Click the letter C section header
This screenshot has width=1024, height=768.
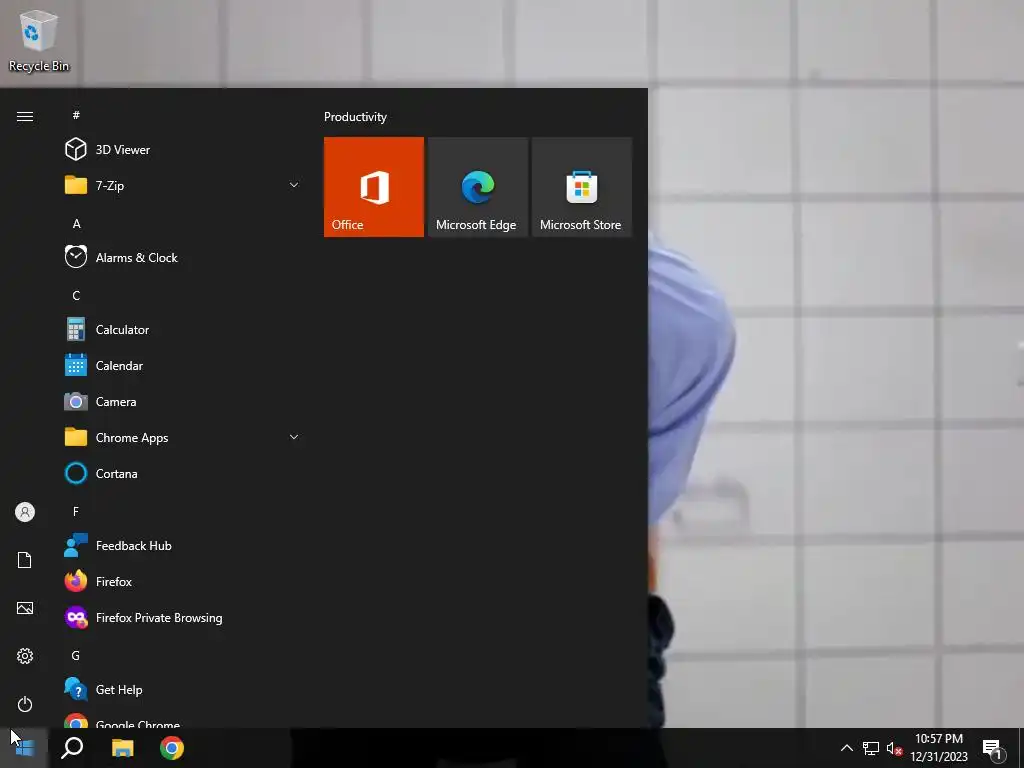[x=76, y=296]
